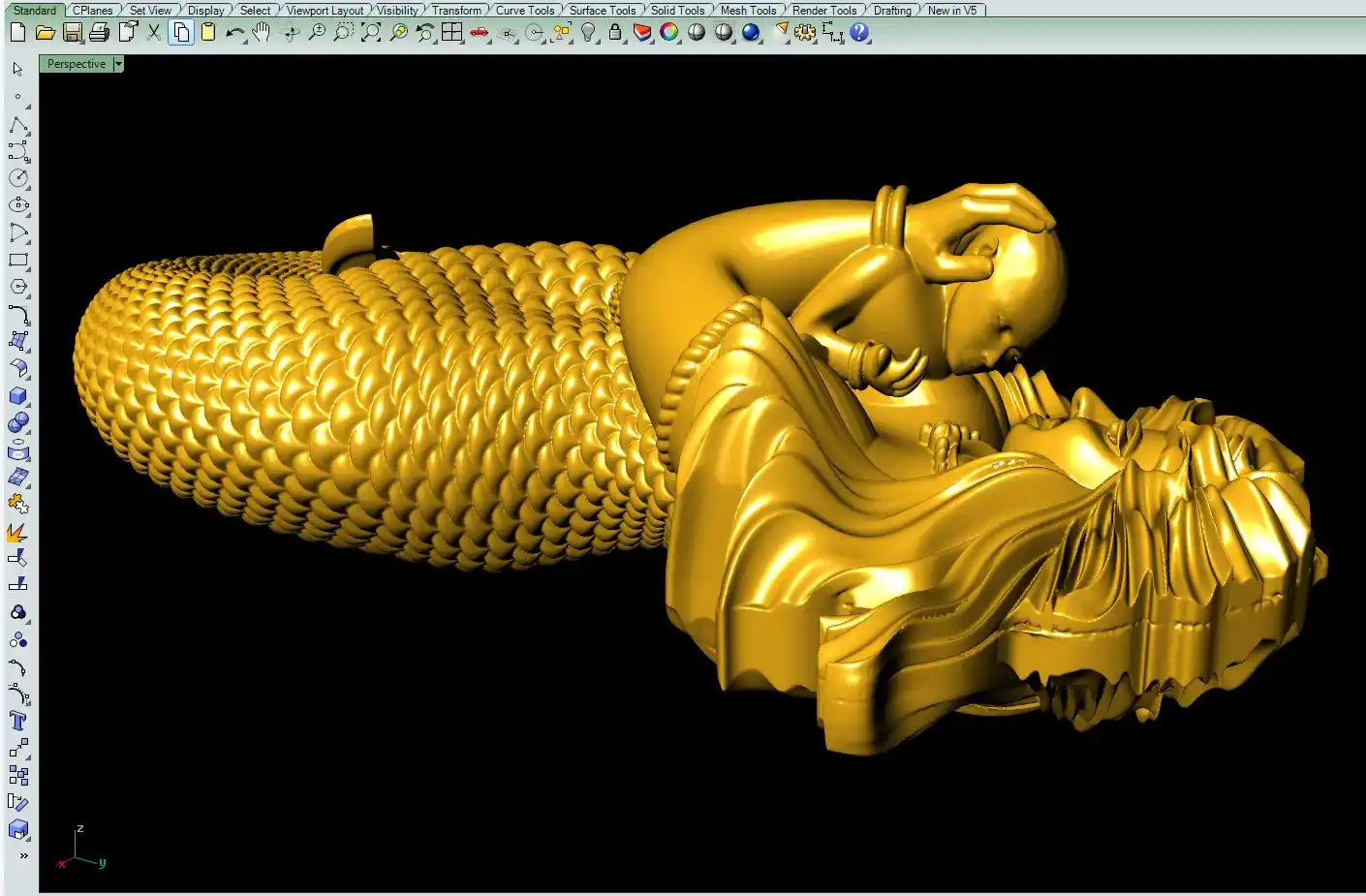Image resolution: width=1366 pixels, height=896 pixels.
Task: Choose the Box solid tool
Action: click(x=17, y=396)
